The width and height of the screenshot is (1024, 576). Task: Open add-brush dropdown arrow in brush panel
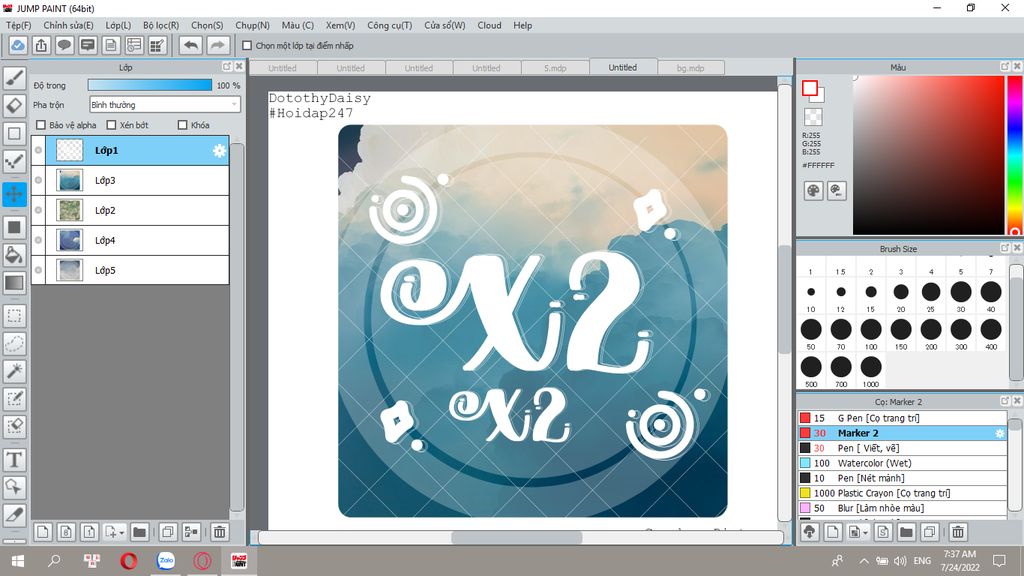click(x=865, y=533)
